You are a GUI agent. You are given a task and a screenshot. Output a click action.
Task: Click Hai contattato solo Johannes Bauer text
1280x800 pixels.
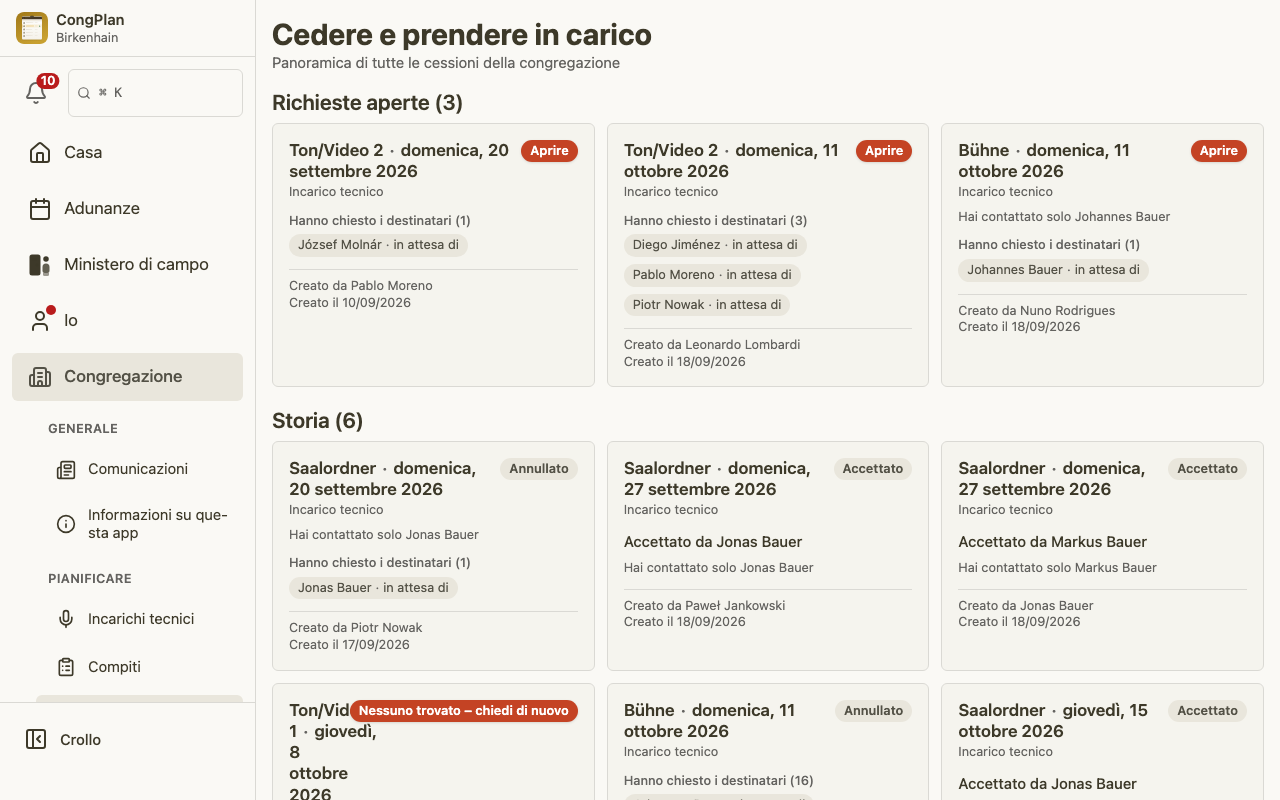pyautogui.click(x=1064, y=217)
